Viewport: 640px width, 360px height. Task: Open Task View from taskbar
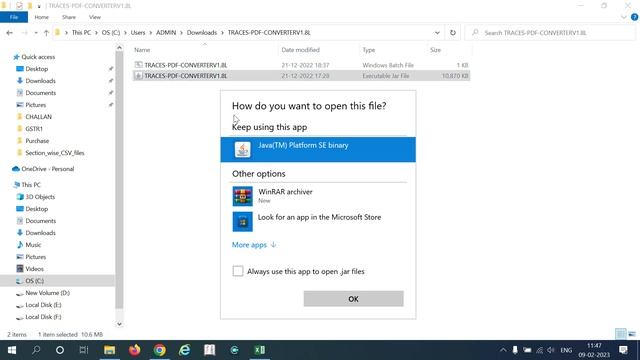84,350
